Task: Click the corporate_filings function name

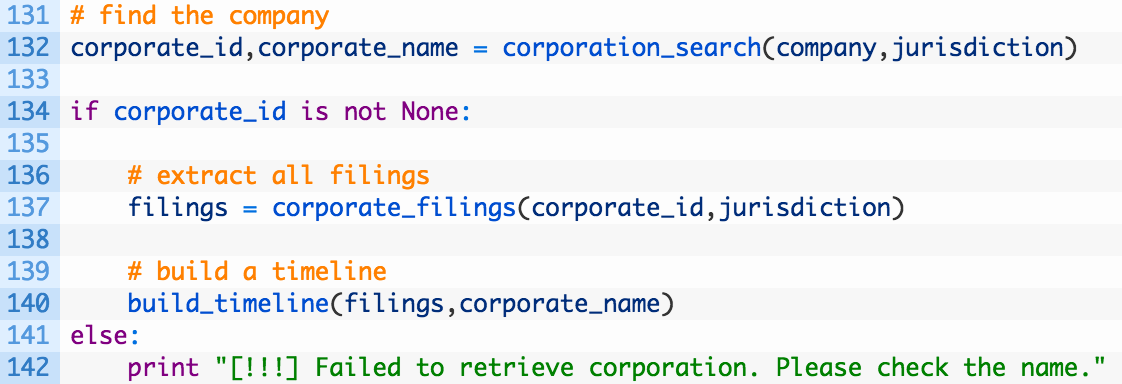Action: point(394,207)
